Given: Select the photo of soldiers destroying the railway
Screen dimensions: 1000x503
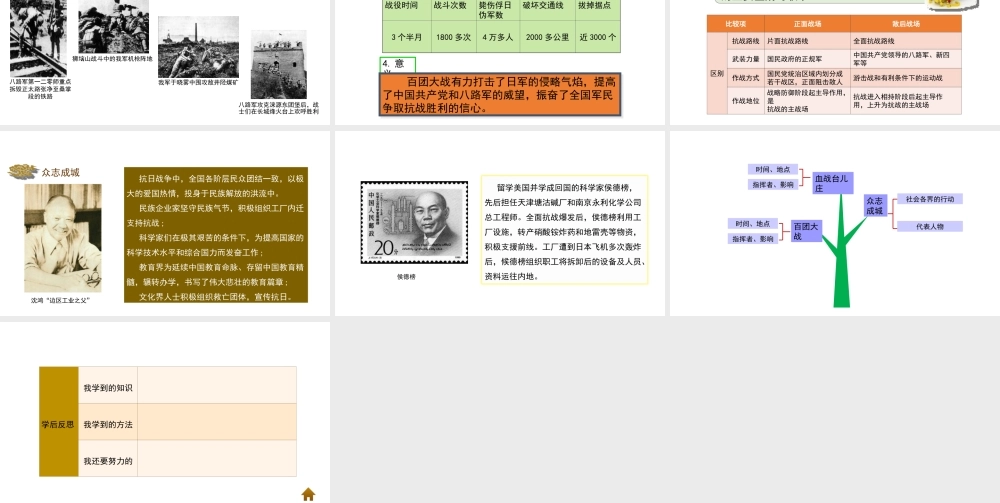Looking at the screenshot, I should (x=38, y=38).
